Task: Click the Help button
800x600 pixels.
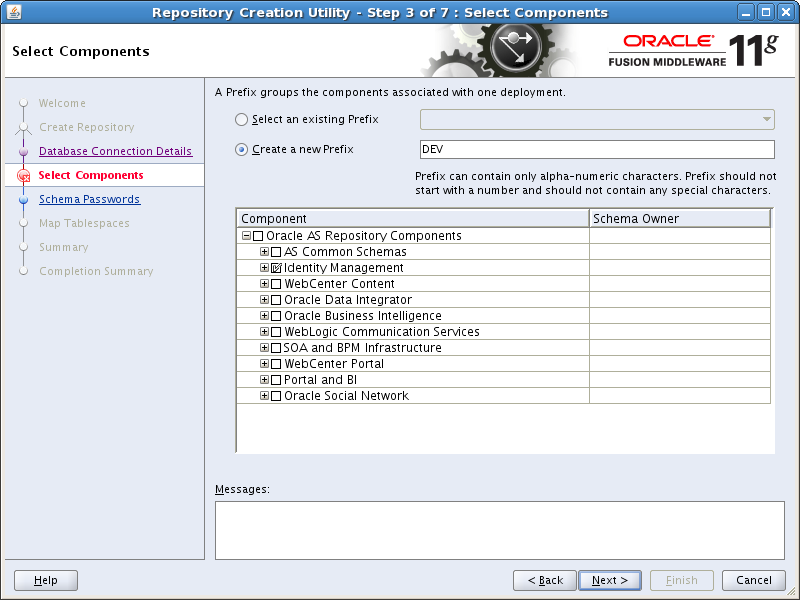Action: click(46, 580)
